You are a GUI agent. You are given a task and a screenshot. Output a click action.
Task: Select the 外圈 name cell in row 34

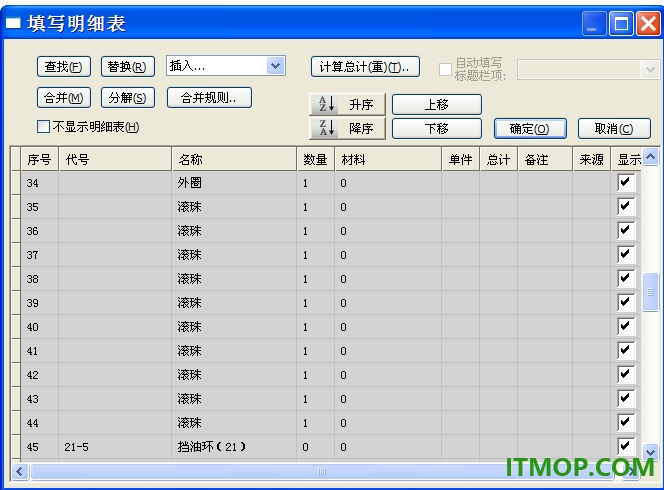[x=234, y=183]
